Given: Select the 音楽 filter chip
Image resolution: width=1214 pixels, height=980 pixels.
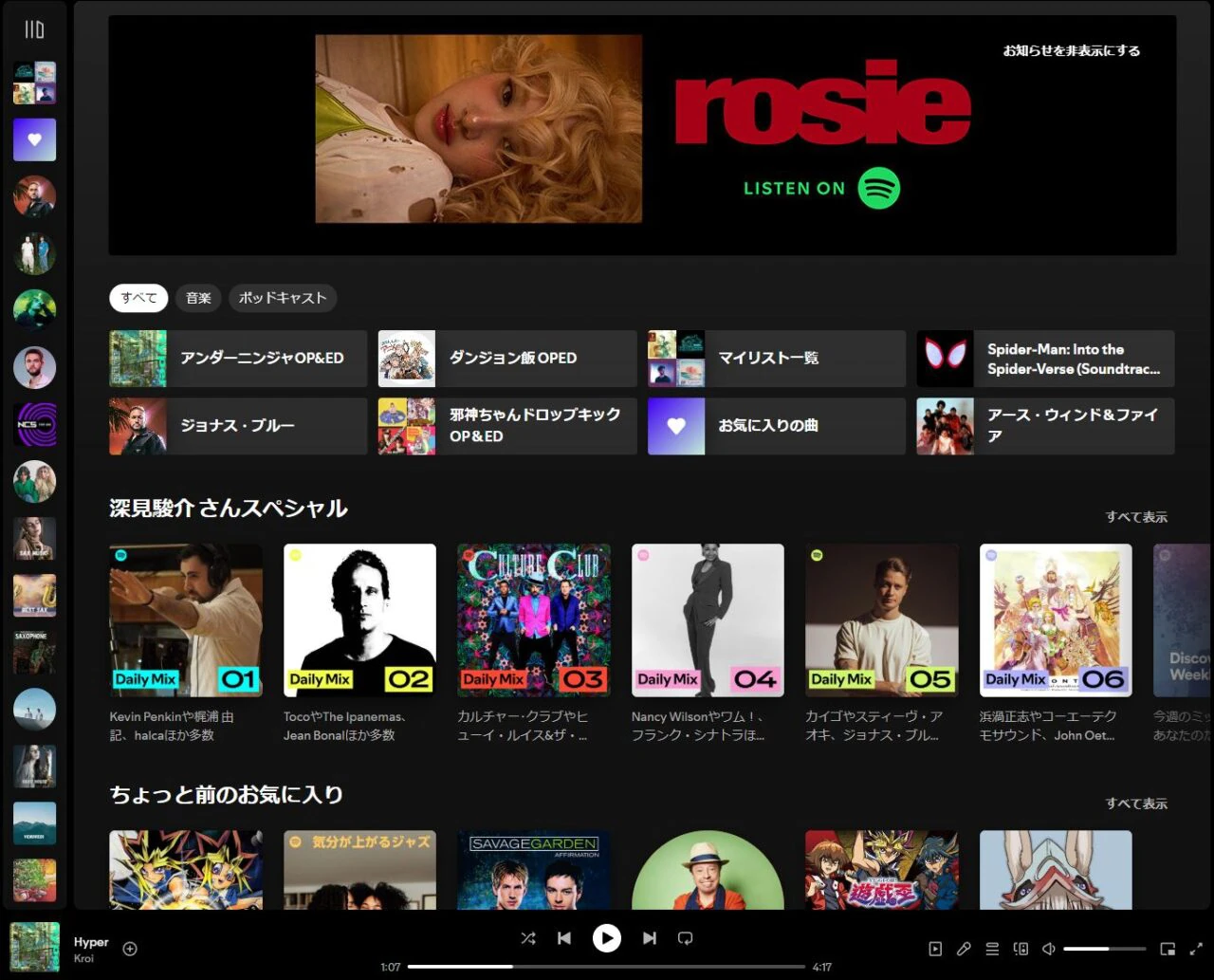Looking at the screenshot, I should tap(198, 298).
